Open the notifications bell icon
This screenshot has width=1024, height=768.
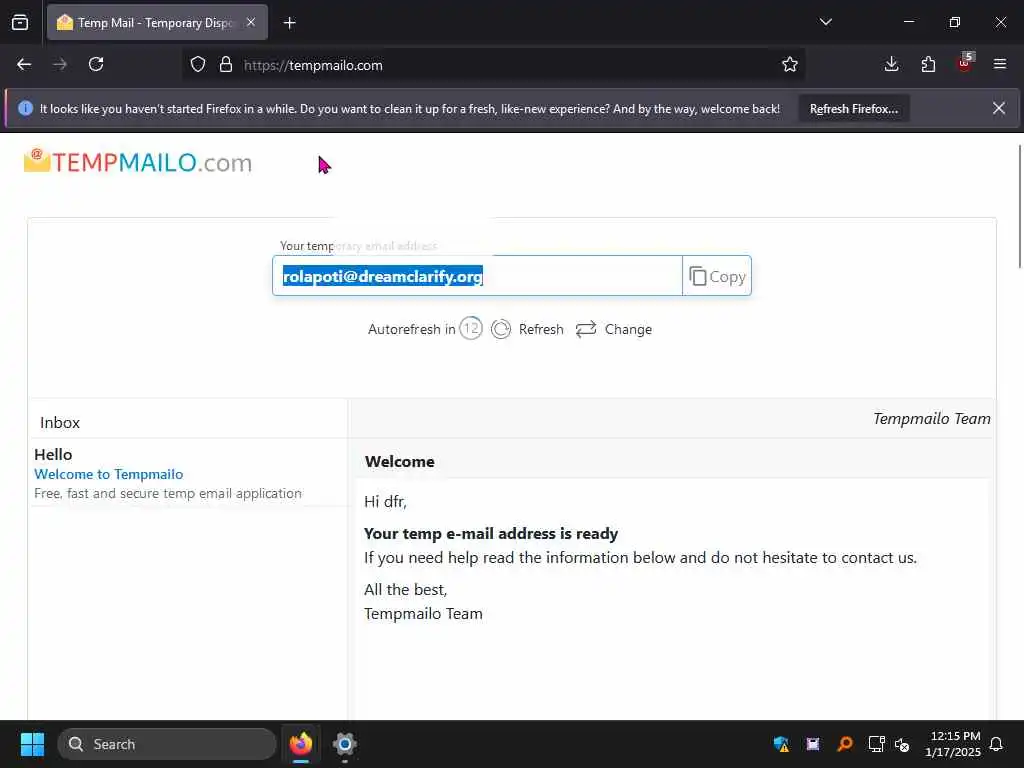tap(997, 744)
